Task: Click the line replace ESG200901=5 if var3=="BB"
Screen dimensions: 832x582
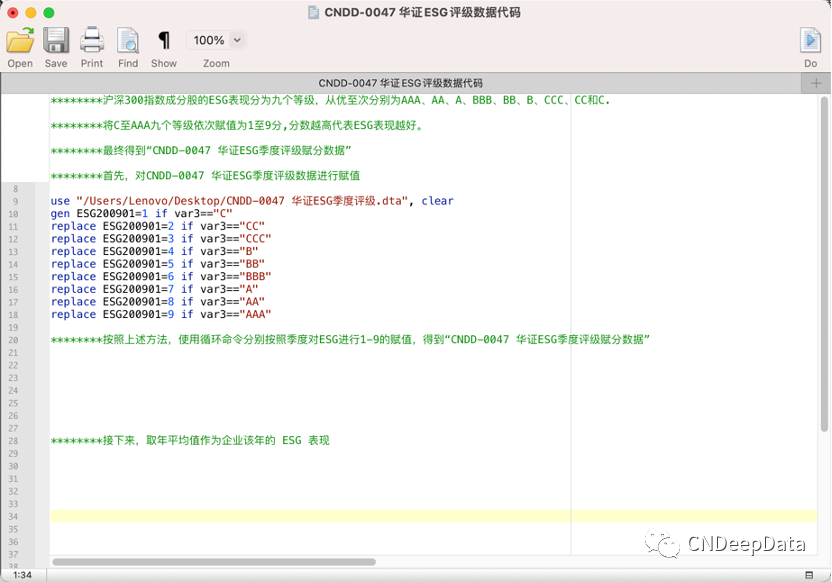Action: (158, 264)
